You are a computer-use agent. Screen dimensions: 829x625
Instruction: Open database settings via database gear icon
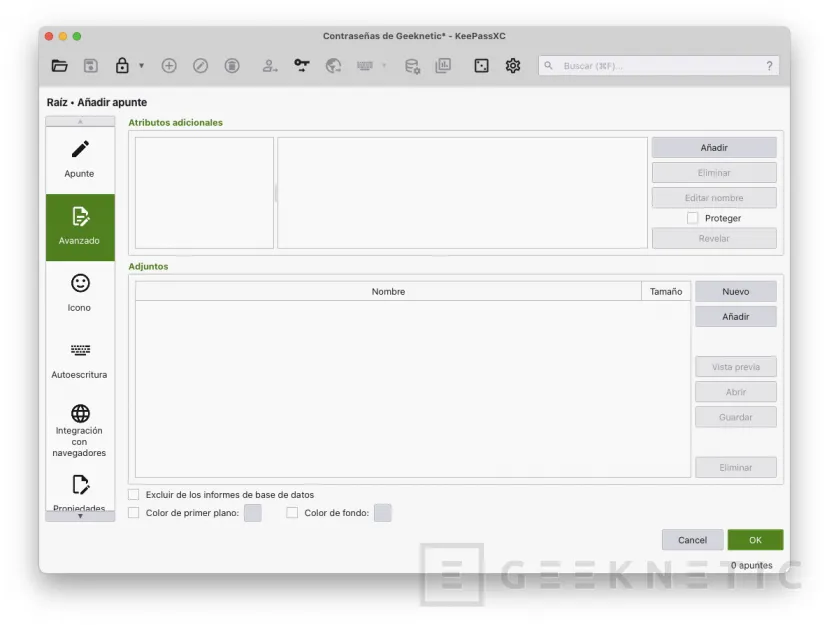411,66
